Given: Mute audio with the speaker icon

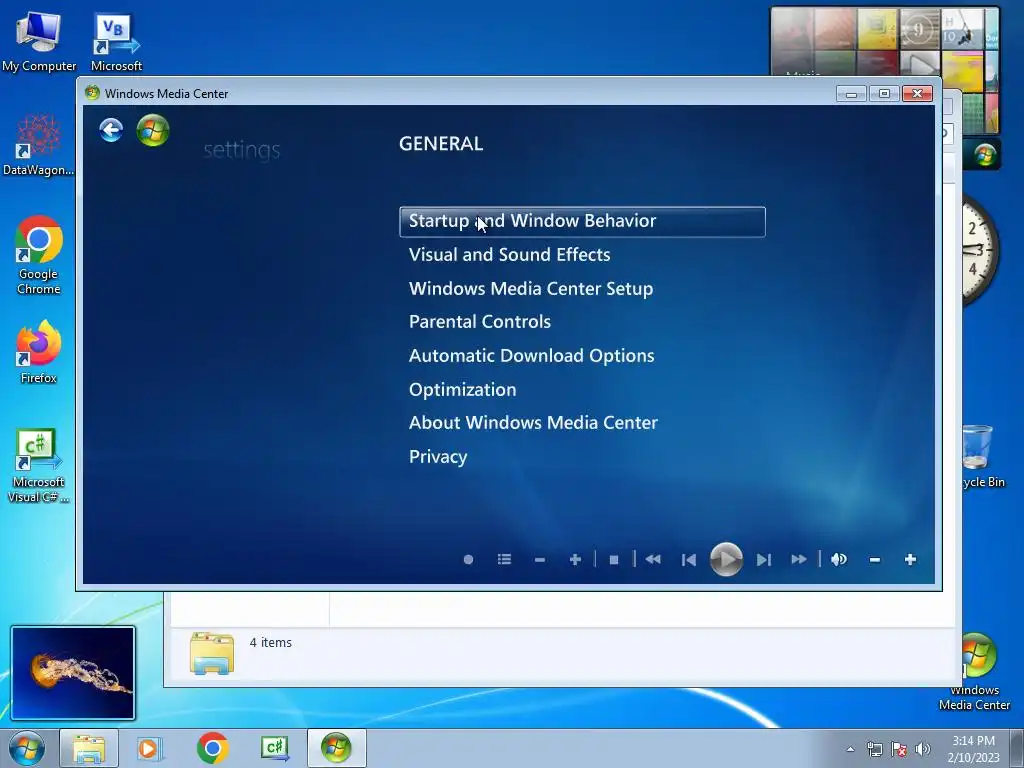Looking at the screenshot, I should click(x=839, y=560).
